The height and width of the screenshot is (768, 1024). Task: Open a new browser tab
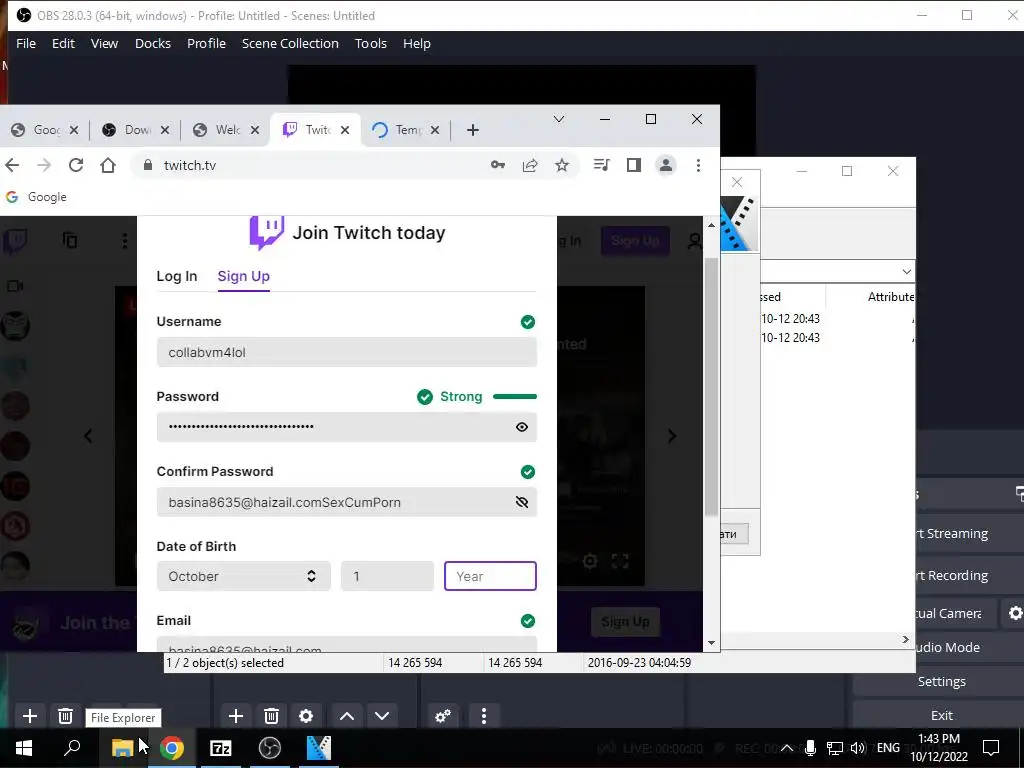[x=473, y=130]
